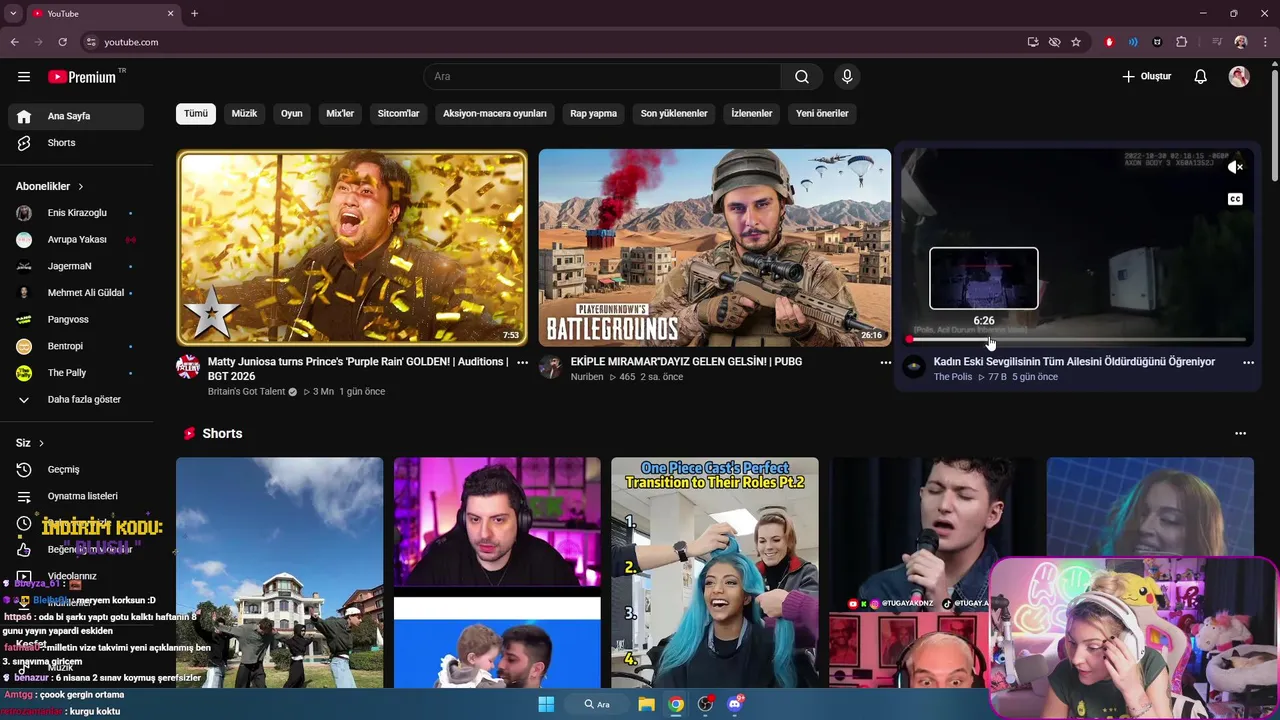
Task: Open Pangvoss channel subscription
Action: click(76, 320)
